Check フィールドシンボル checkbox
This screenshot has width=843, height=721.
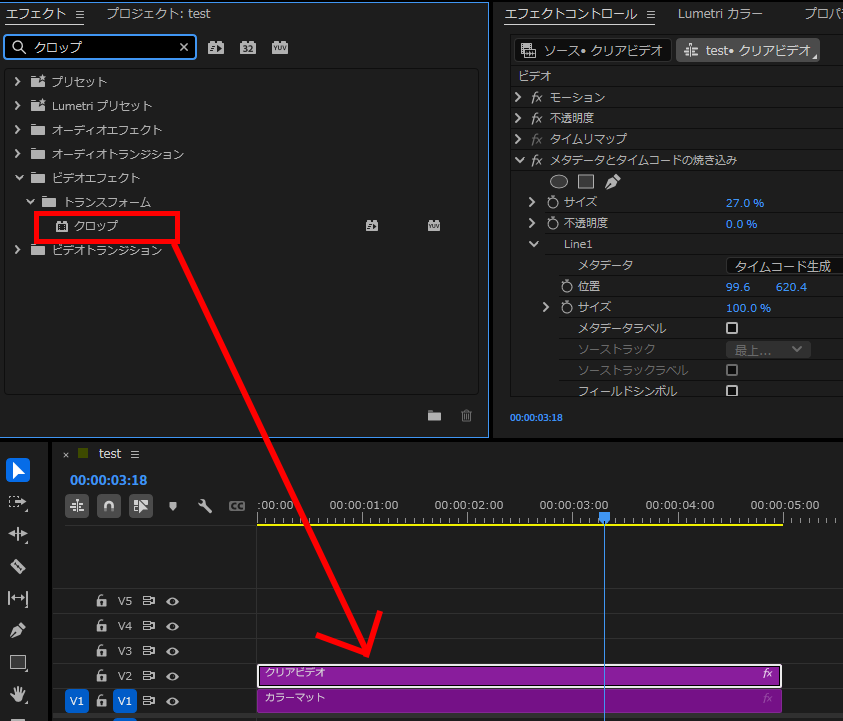(x=732, y=391)
